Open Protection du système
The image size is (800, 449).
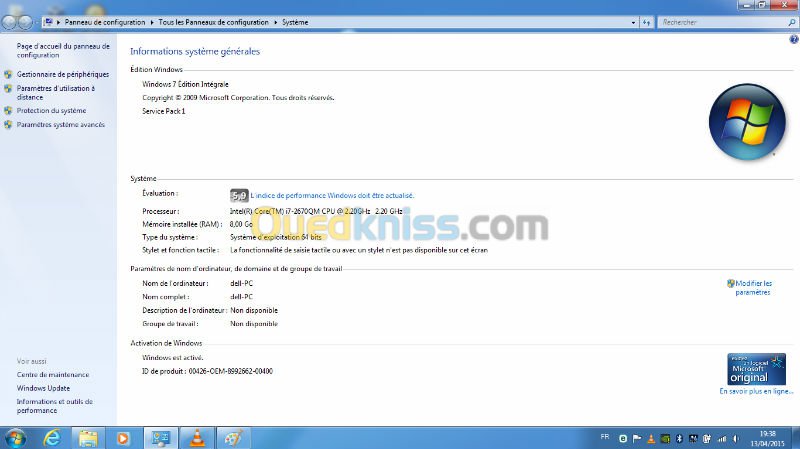point(51,111)
